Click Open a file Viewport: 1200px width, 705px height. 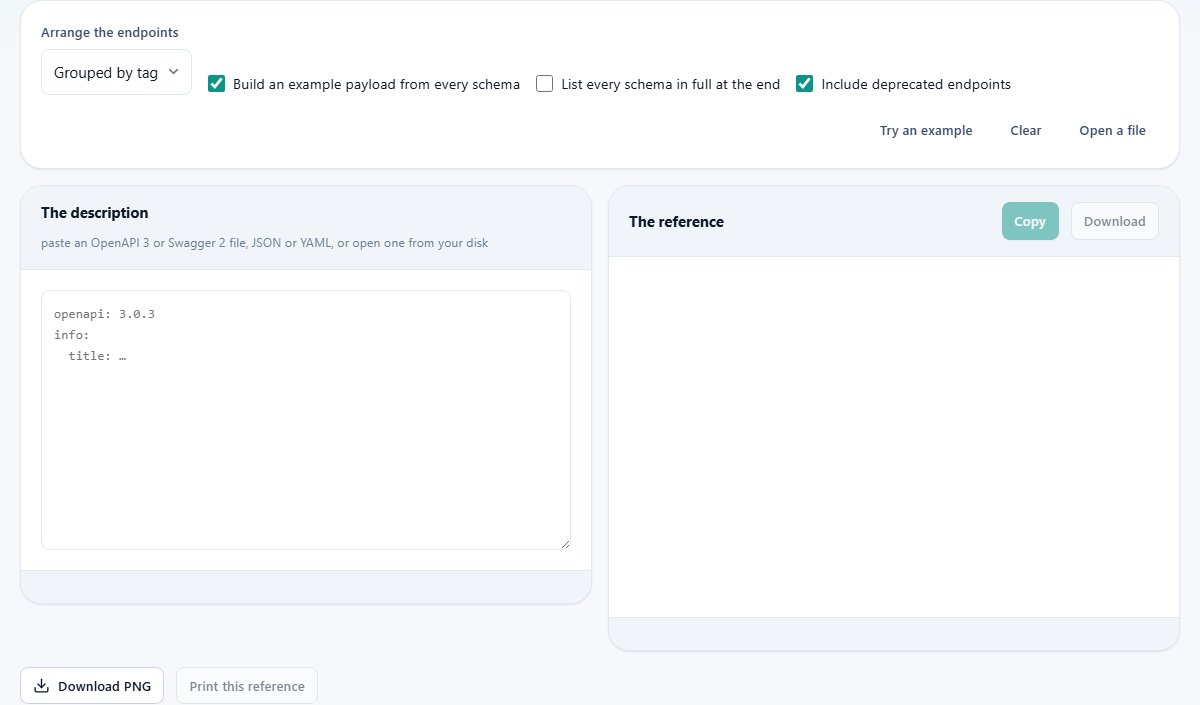tap(1112, 131)
